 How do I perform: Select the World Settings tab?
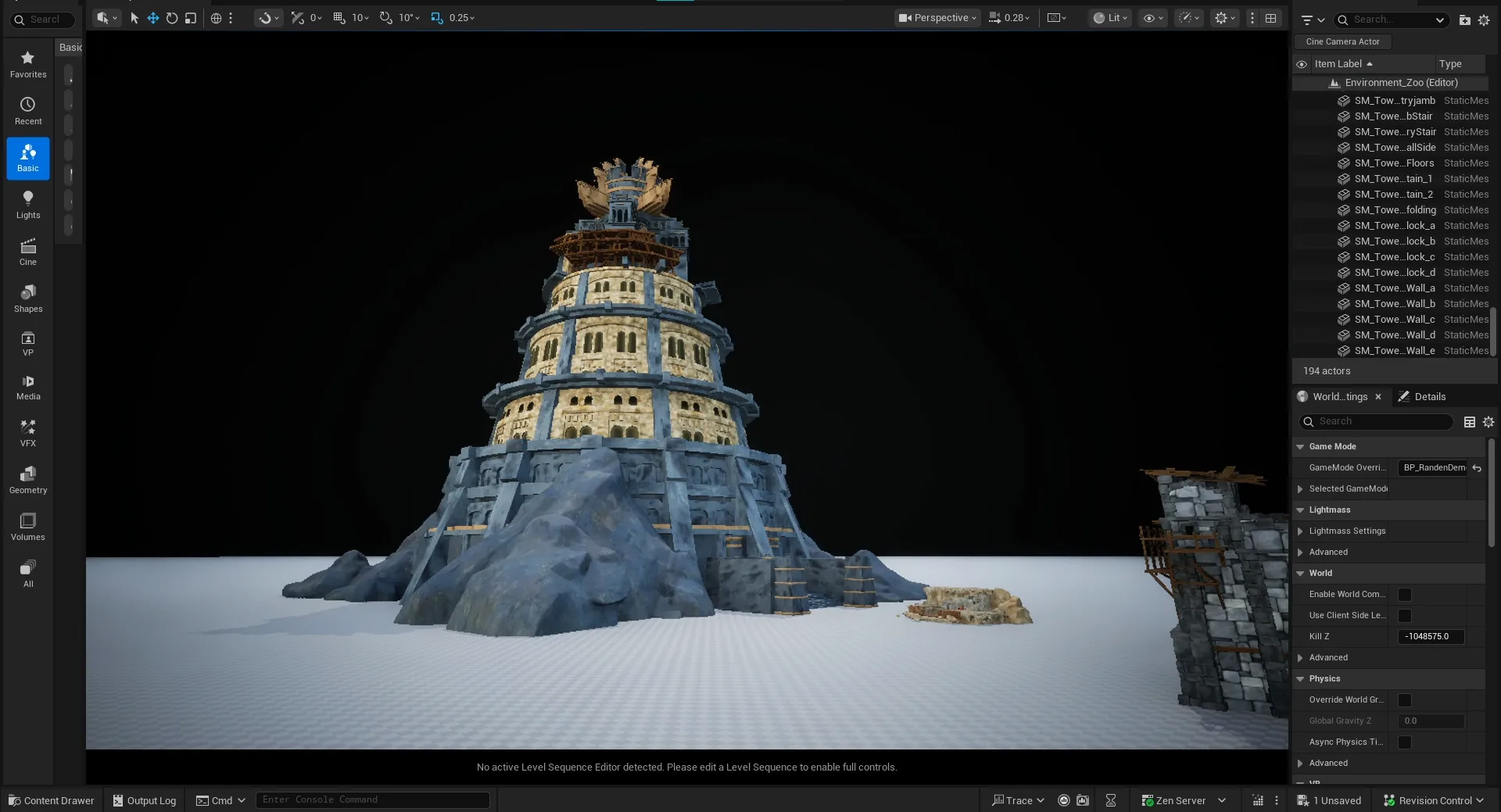(1339, 397)
